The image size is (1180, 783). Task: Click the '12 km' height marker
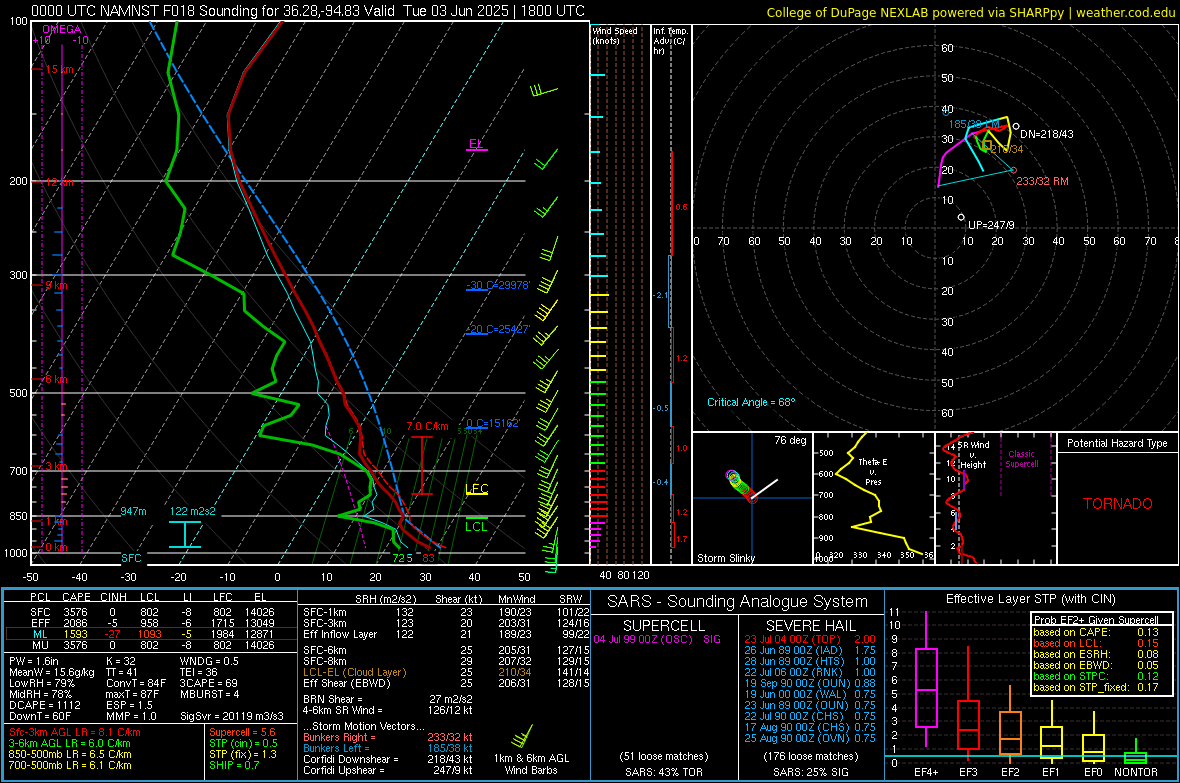coord(59,183)
